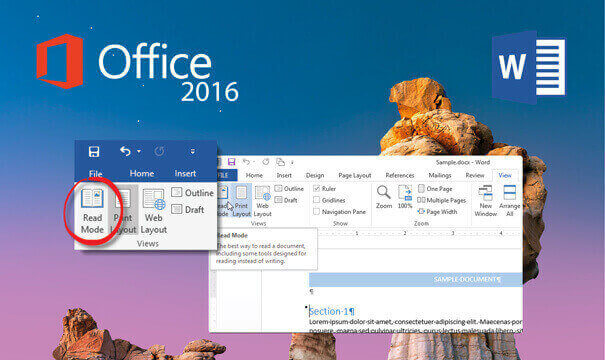Switch to the Insert tab in the Word window
The image size is (605, 360).
(x=284, y=175)
